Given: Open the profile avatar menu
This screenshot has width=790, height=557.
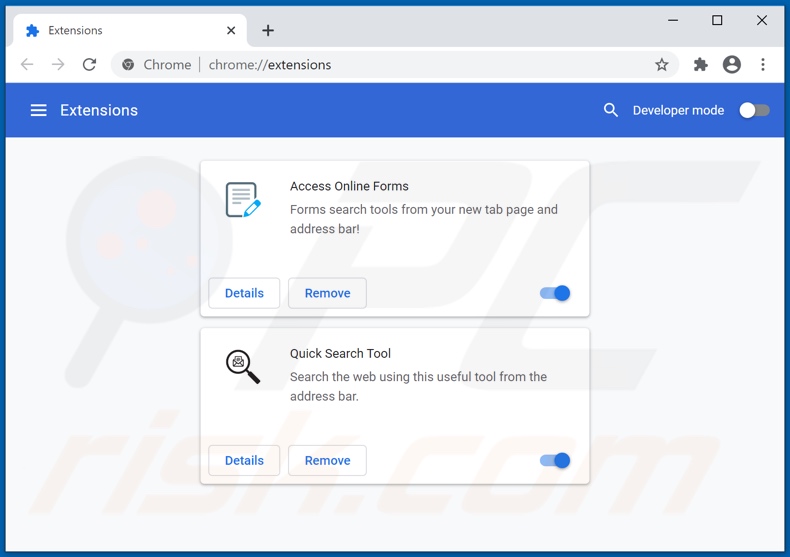Looking at the screenshot, I should pyautogui.click(x=732, y=64).
